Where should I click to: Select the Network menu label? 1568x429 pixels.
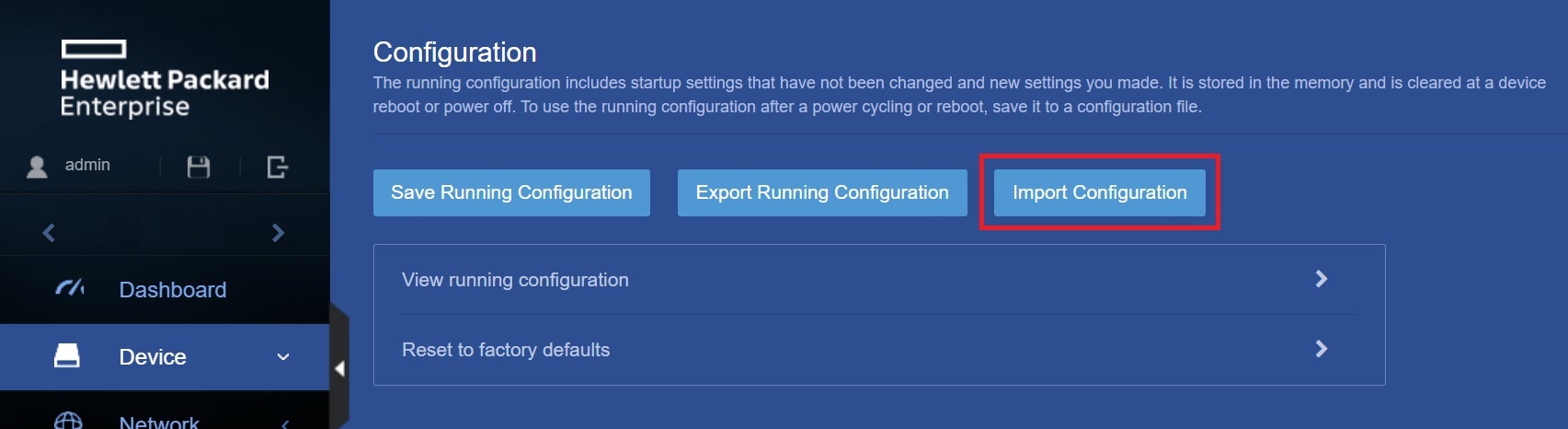[x=159, y=423]
